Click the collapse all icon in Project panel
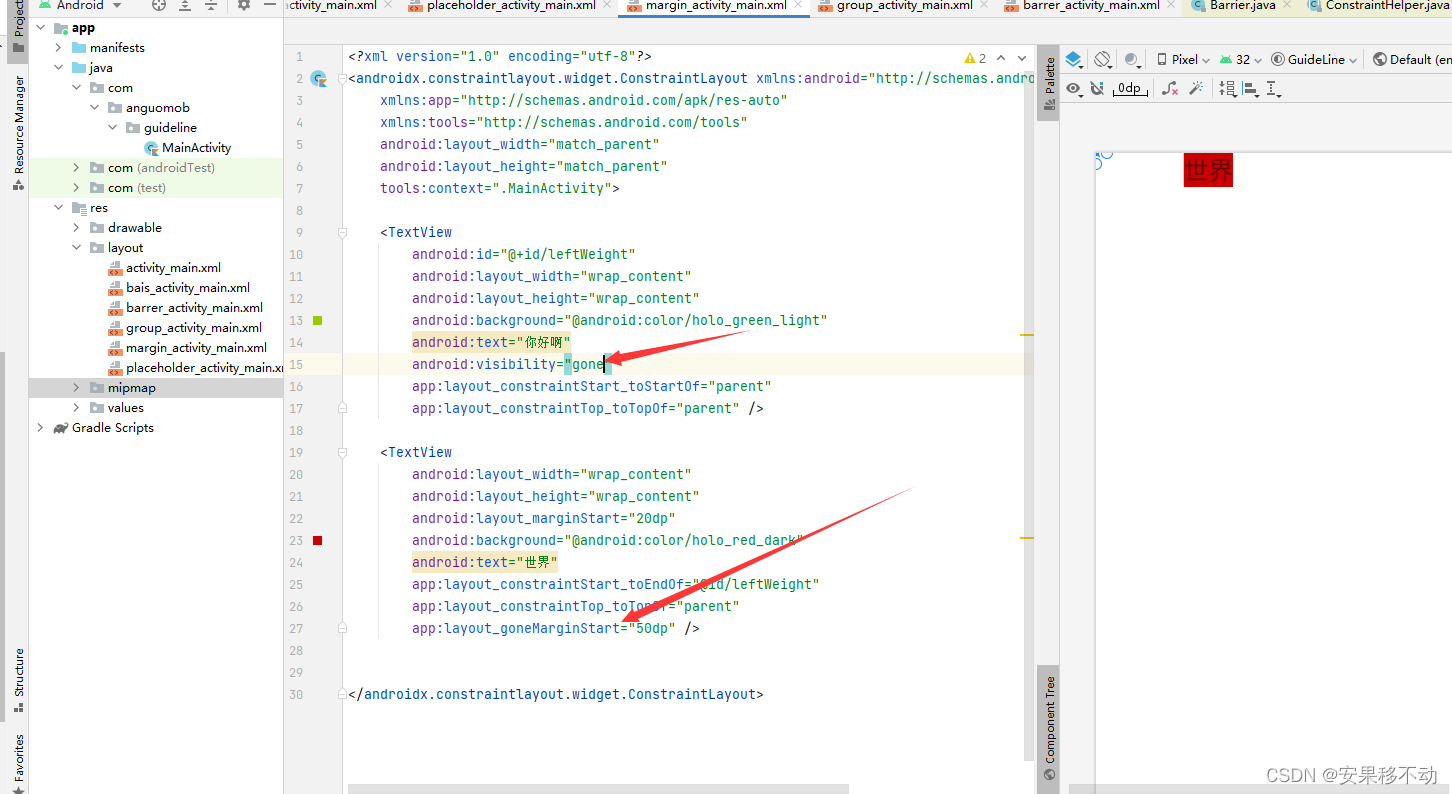Image resolution: width=1452 pixels, height=794 pixels. click(x=211, y=6)
